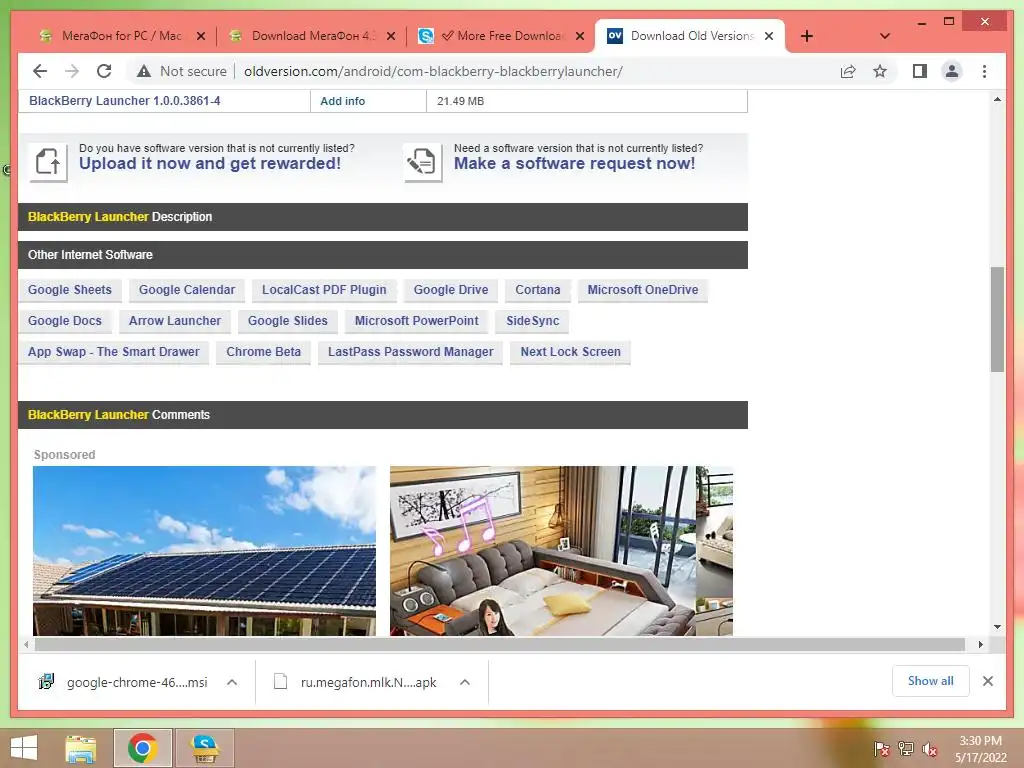1024x768 pixels.
Task: Click the vertical scrollbar down arrow
Action: pyautogui.click(x=997, y=627)
